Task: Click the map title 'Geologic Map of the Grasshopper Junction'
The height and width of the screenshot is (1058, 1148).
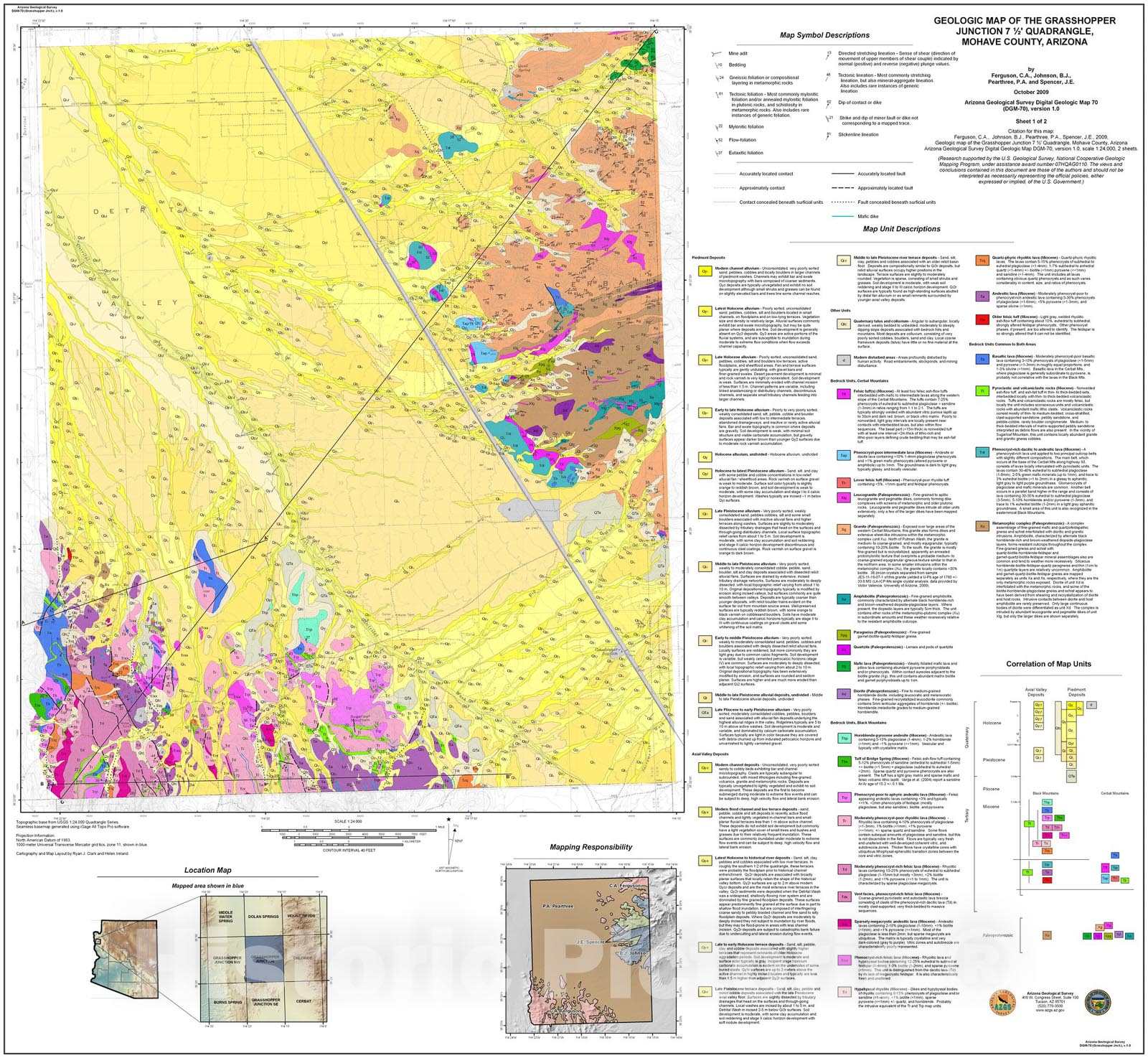Action: [1024, 31]
